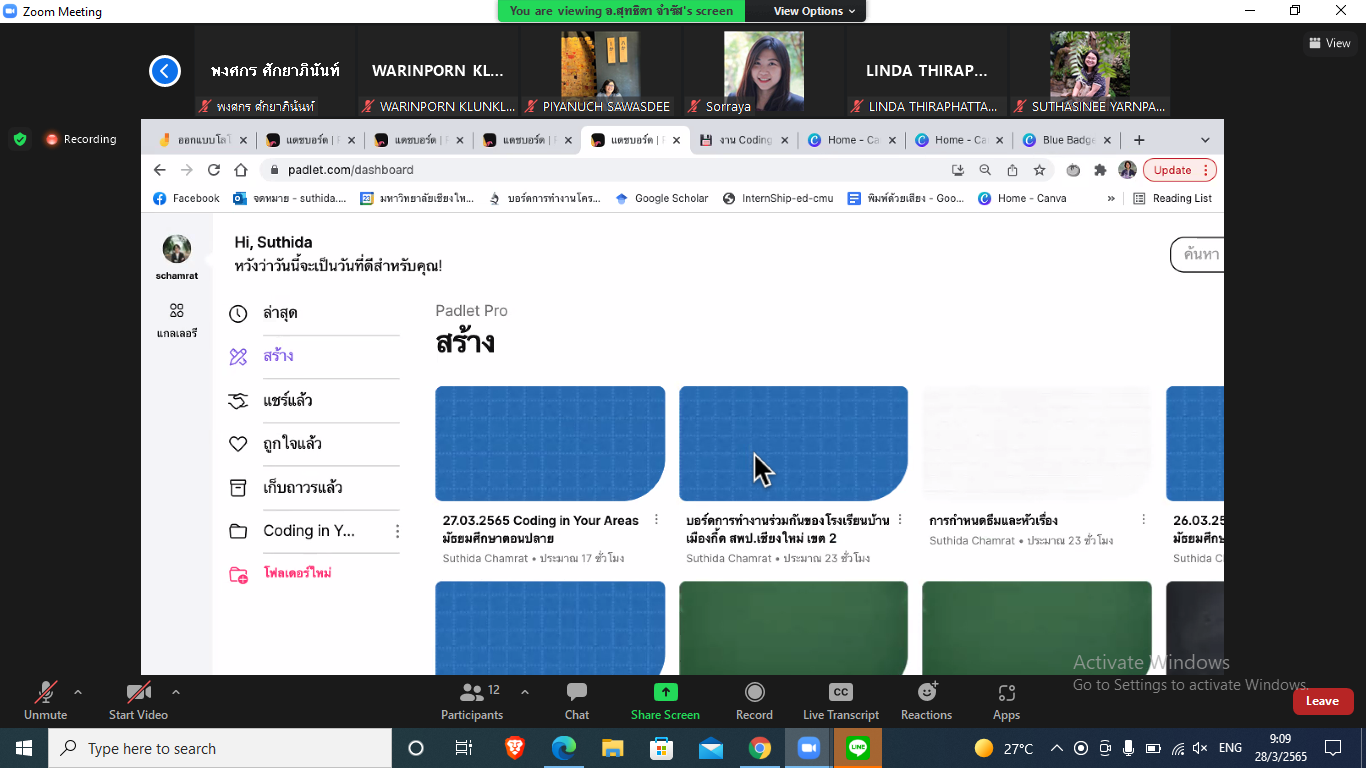
Task: Open the browser tab search chevron
Action: 1205,140
